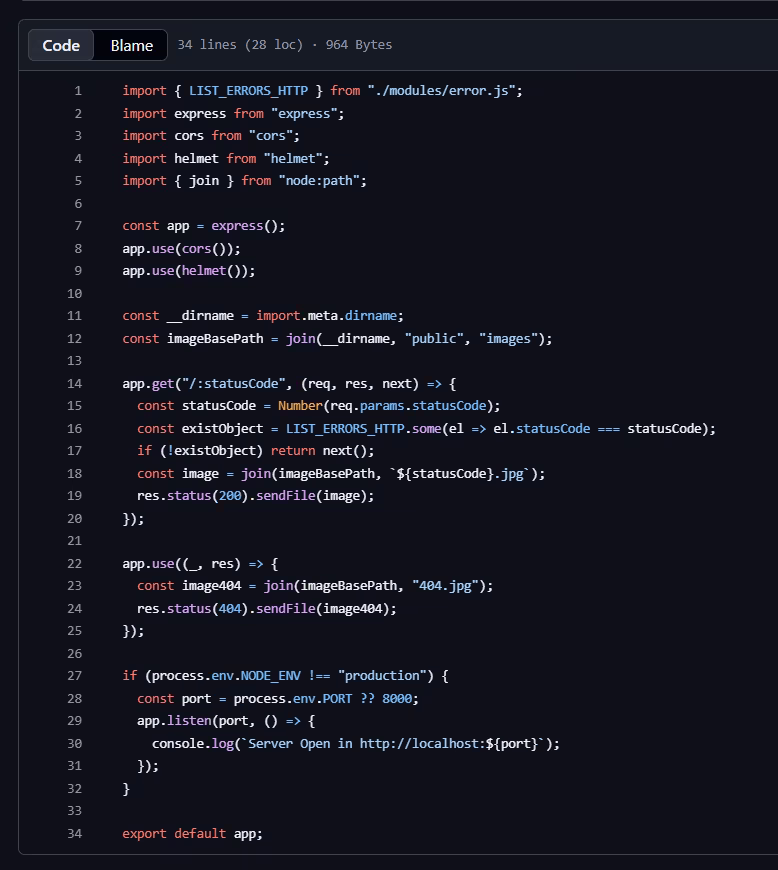Click NODE_ENV on line 27
Image resolution: width=778 pixels, height=870 pixels.
tap(271, 676)
